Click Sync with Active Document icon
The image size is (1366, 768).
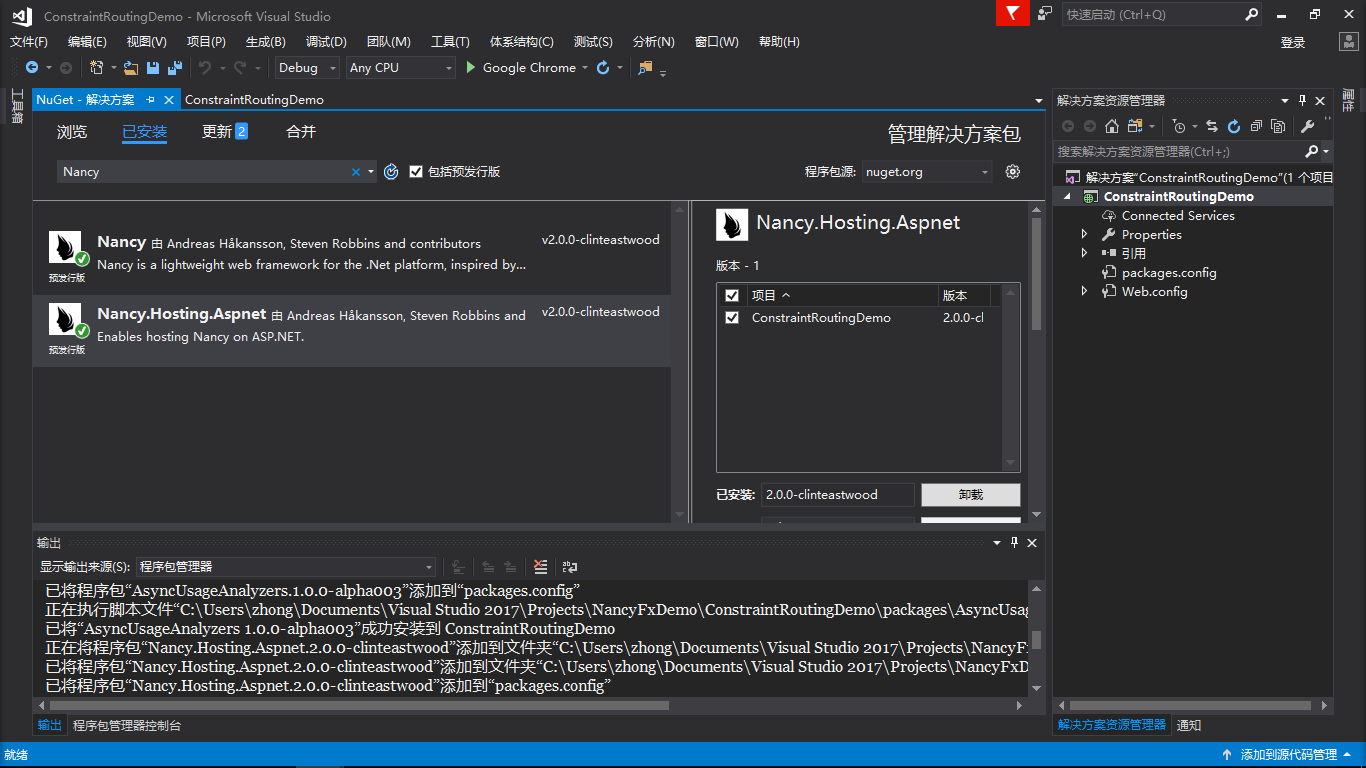point(1212,126)
